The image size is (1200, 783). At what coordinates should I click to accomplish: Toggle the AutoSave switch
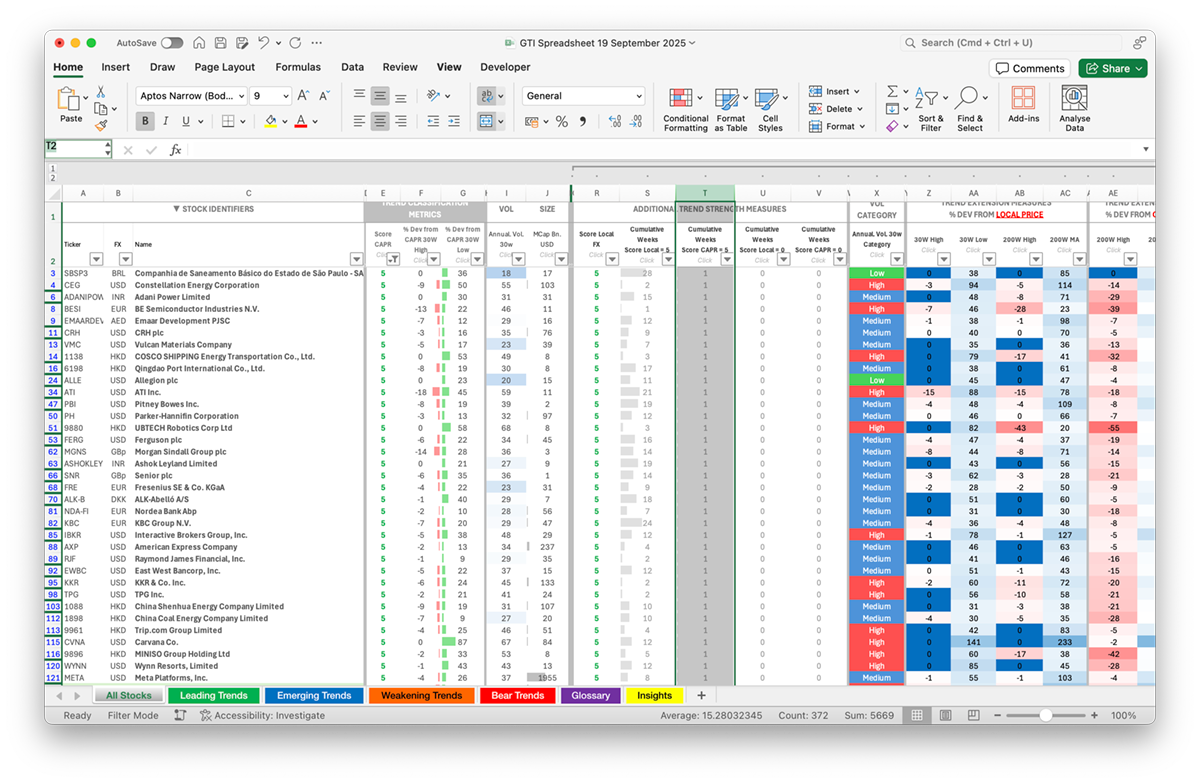coord(172,43)
